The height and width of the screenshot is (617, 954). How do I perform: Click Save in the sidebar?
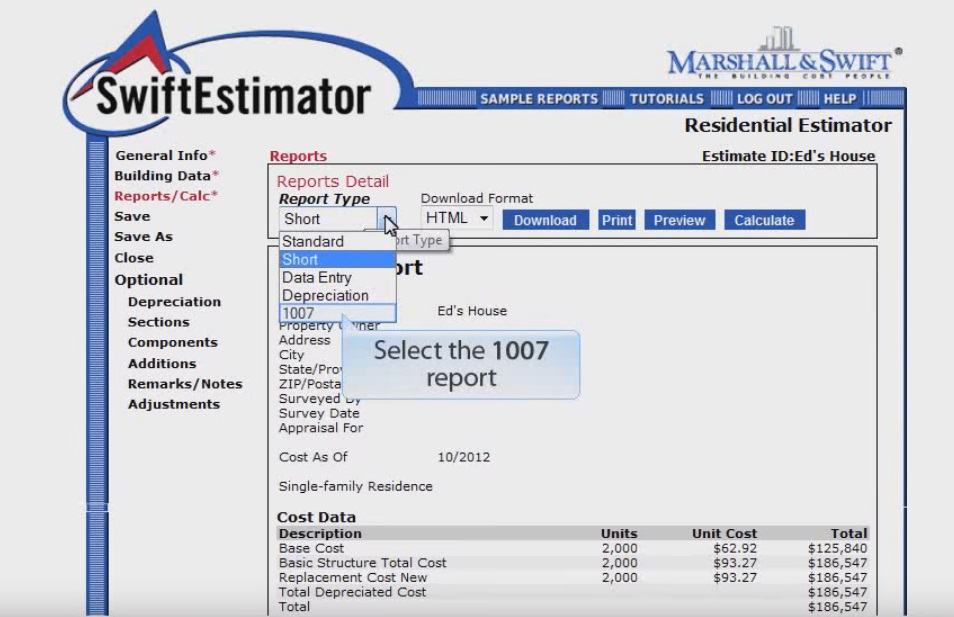click(x=132, y=216)
